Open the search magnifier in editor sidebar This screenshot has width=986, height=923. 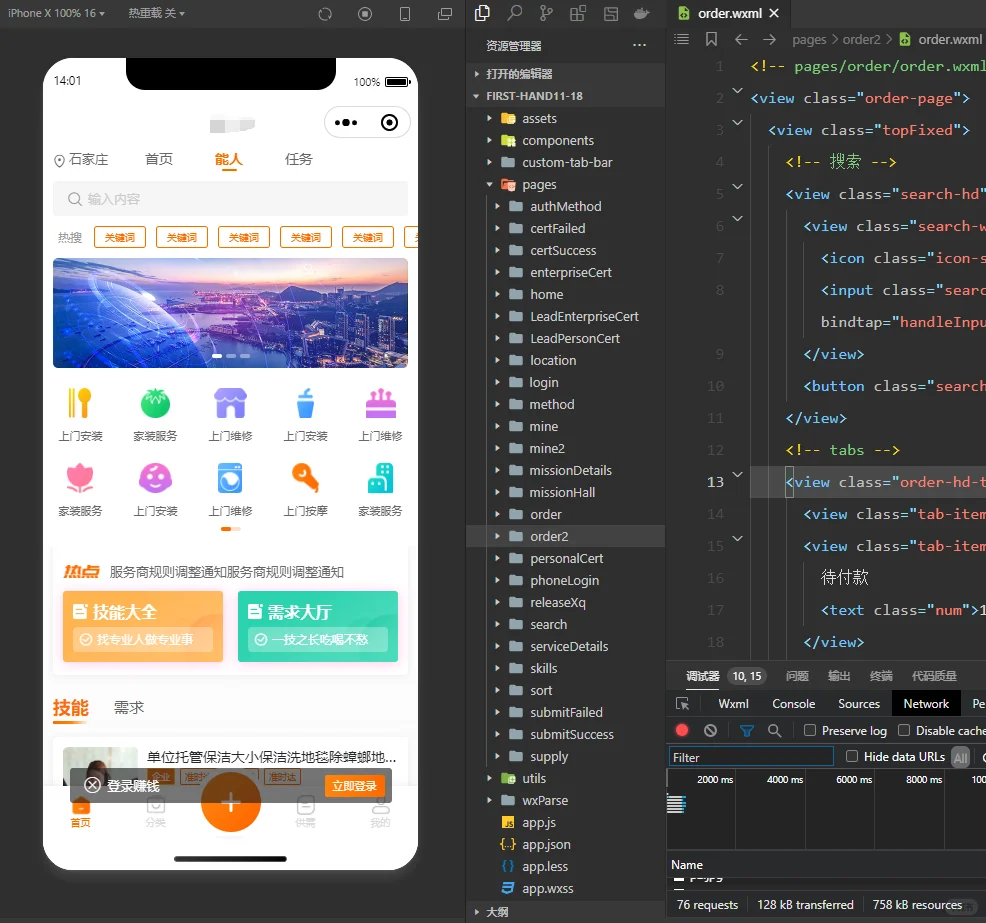514,13
